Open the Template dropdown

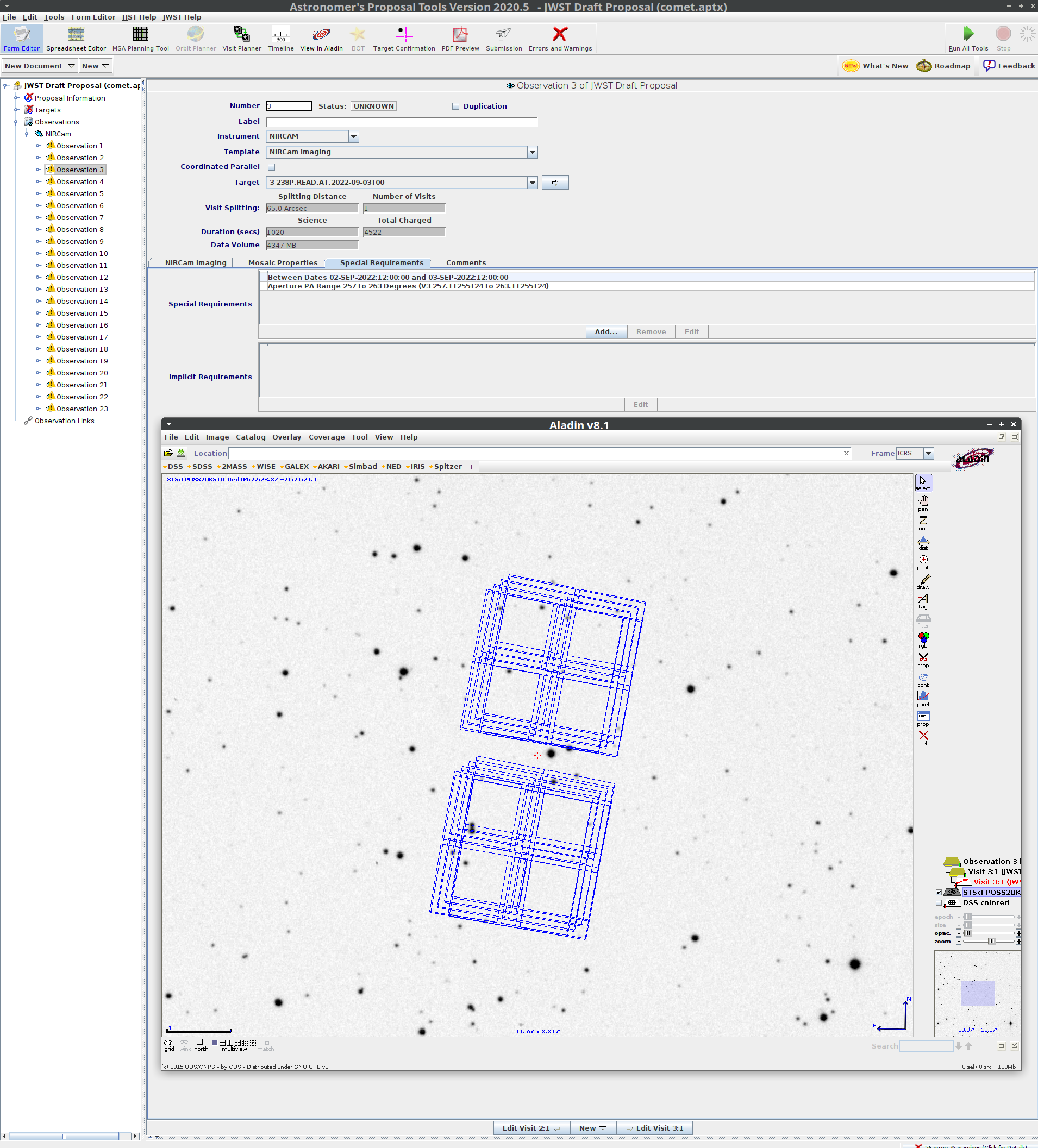[532, 152]
